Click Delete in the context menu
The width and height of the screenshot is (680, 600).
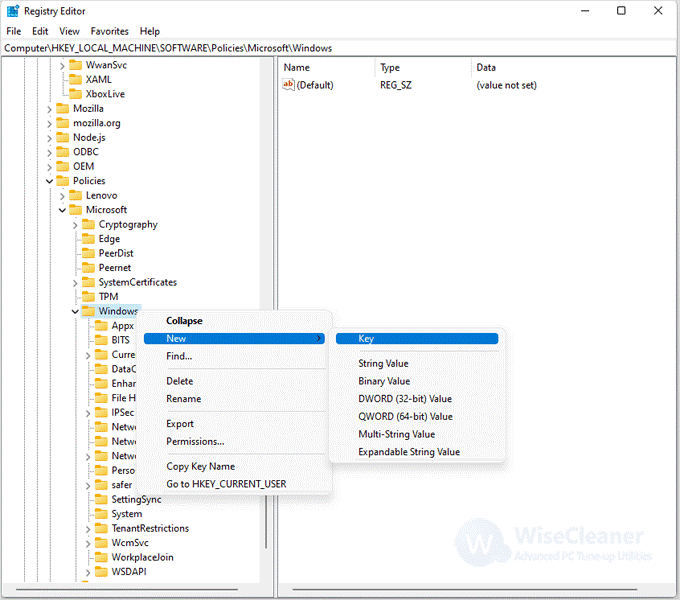(x=180, y=381)
